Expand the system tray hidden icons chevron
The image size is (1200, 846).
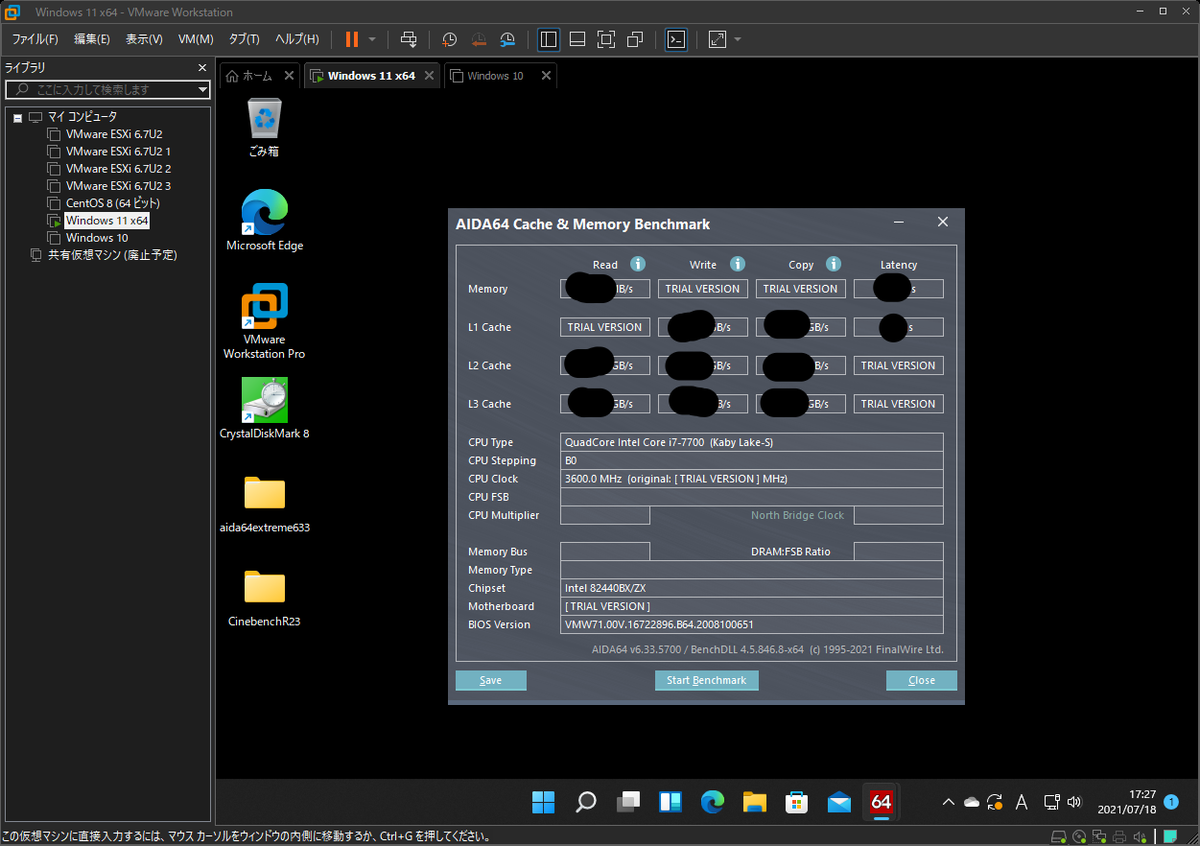pyautogui.click(x=948, y=802)
